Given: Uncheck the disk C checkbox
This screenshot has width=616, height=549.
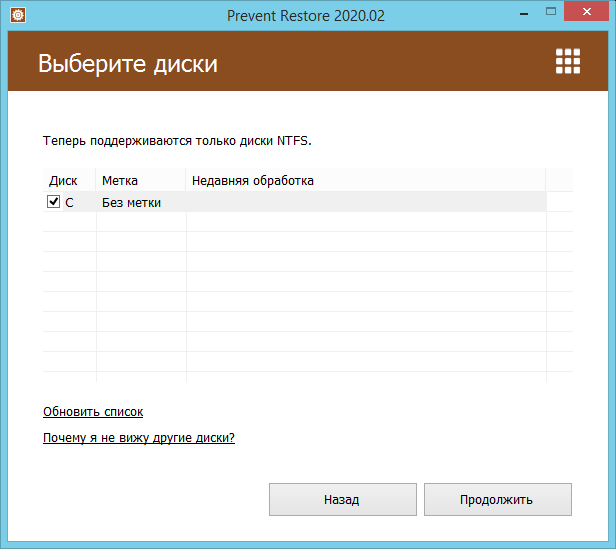Looking at the screenshot, I should click(53, 202).
